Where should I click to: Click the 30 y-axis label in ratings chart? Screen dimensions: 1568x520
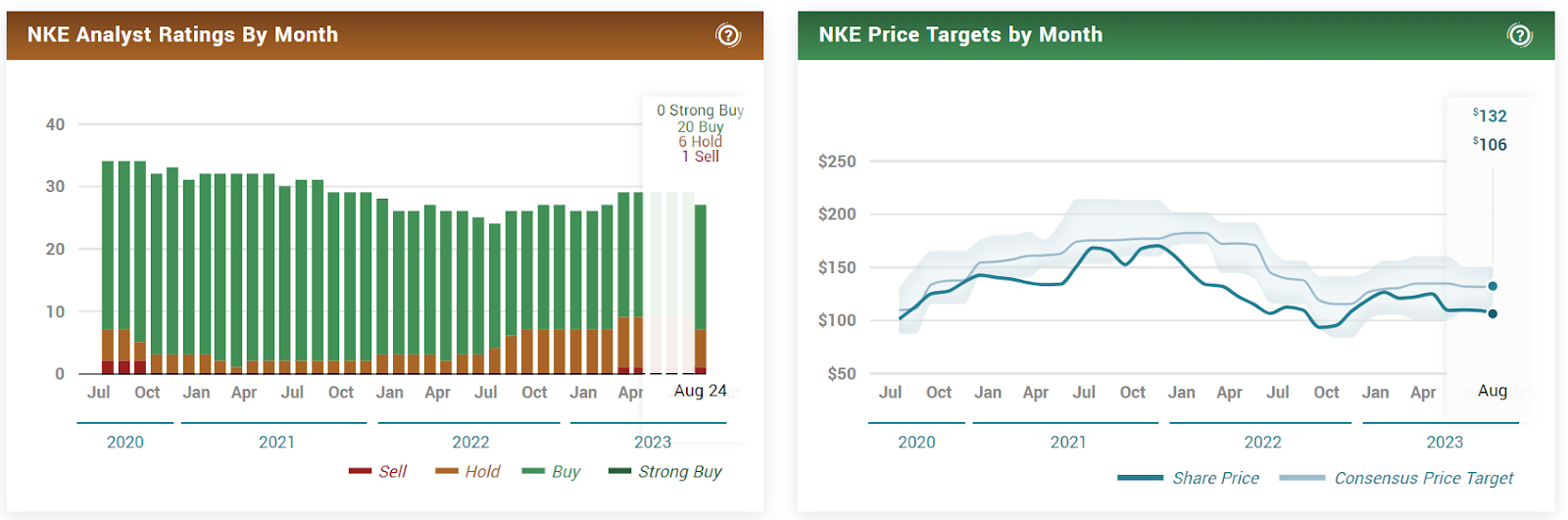55,186
